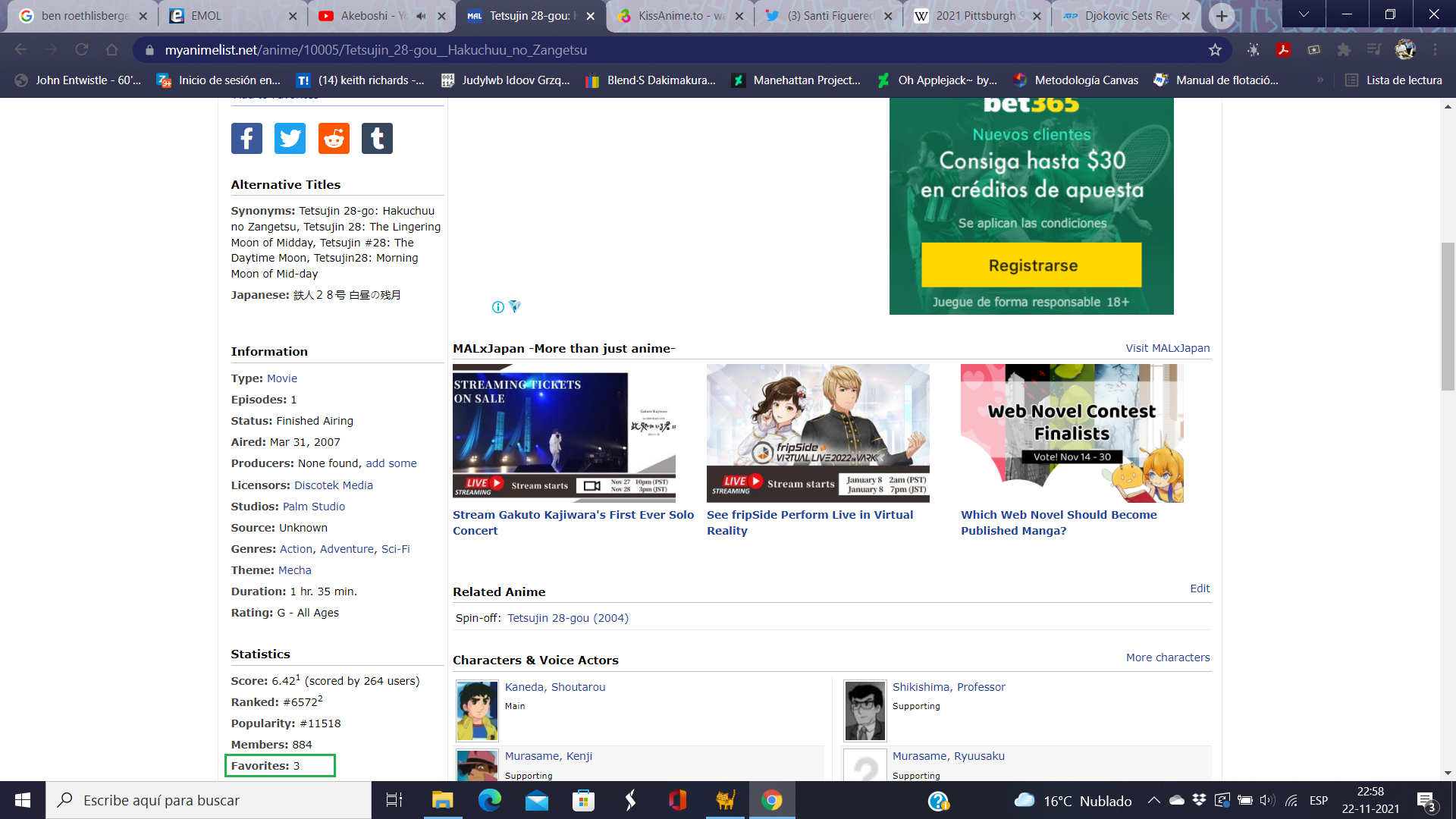
Task: Click the Registrarse ad button
Action: (x=1031, y=265)
